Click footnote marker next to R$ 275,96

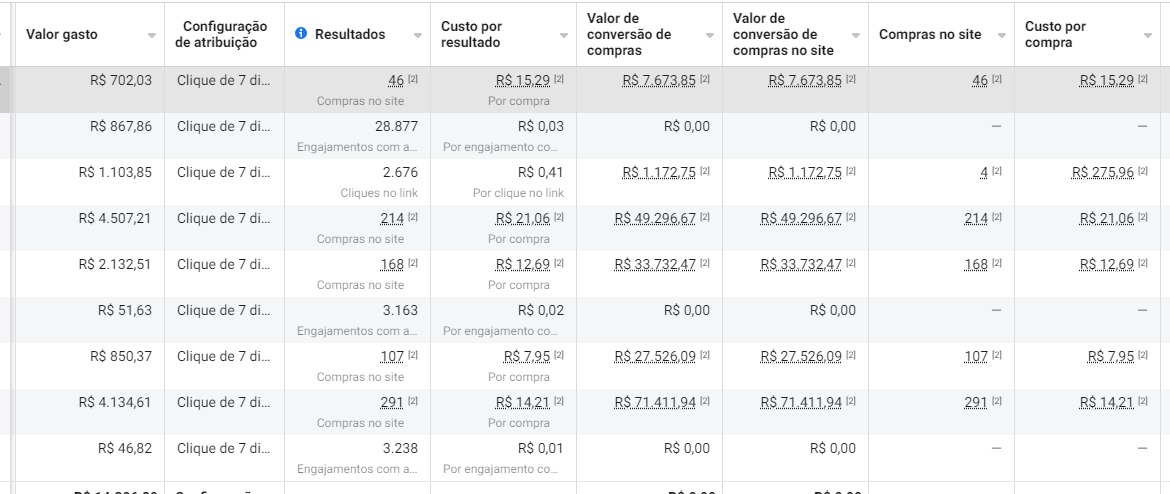[1144, 172]
